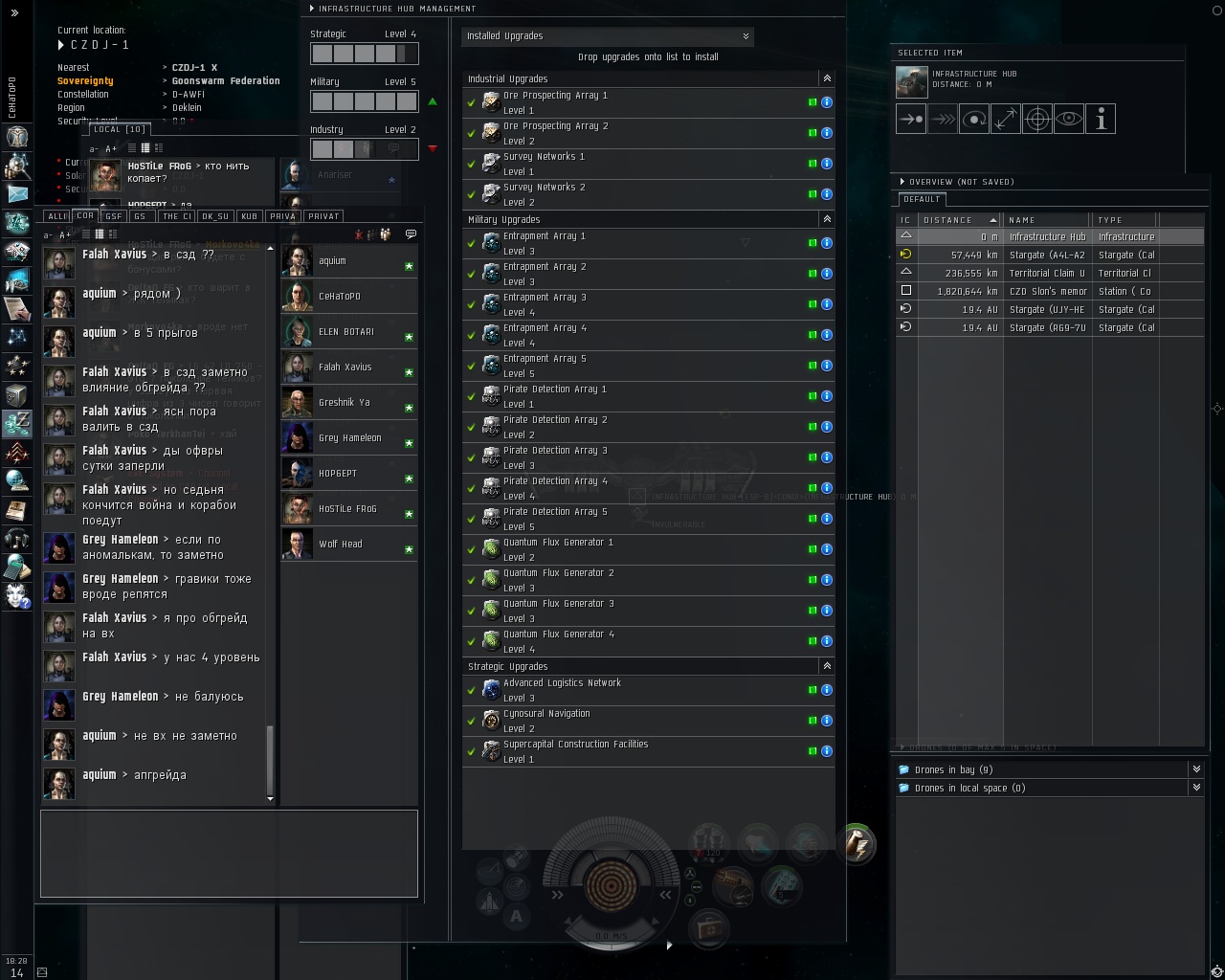Toggle online status of Survey Networks 2
This screenshot has height=980, width=1225.
tap(813, 194)
